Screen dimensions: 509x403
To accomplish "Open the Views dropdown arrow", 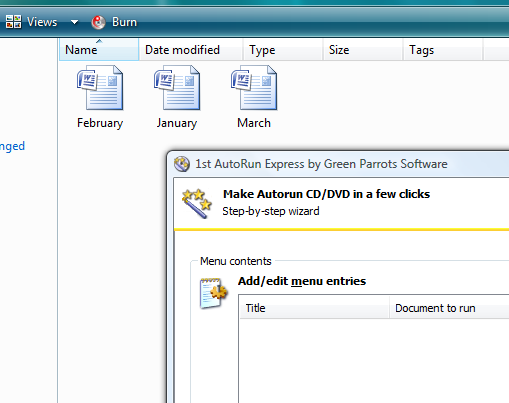I will (74, 22).
